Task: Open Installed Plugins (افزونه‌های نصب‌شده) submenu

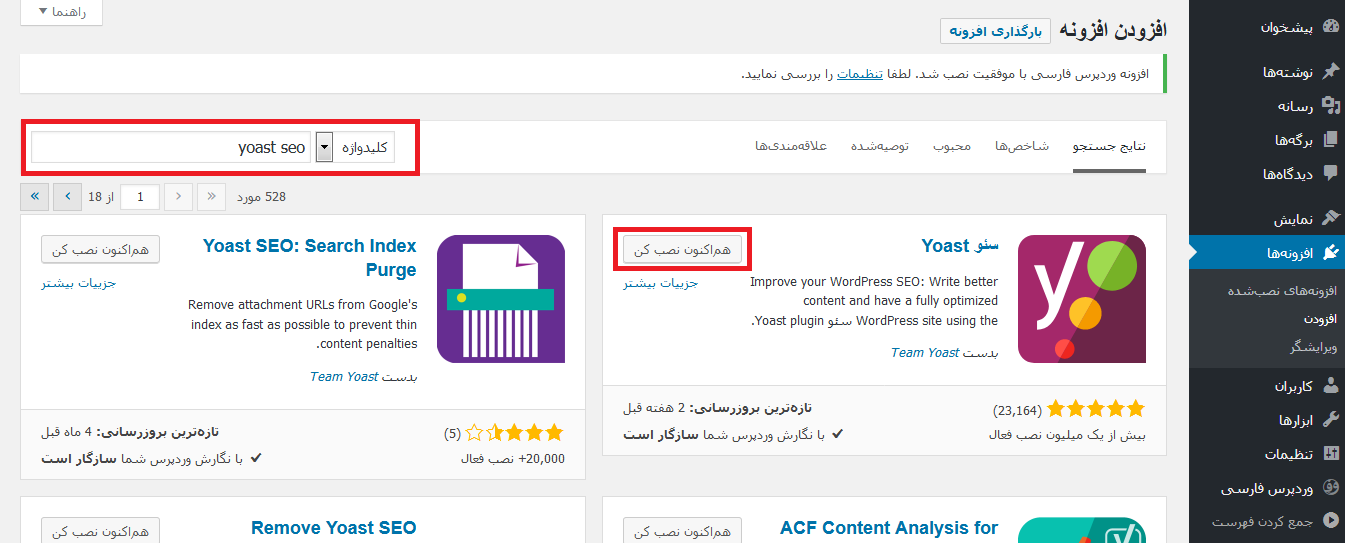Action: pyautogui.click(x=1282, y=290)
